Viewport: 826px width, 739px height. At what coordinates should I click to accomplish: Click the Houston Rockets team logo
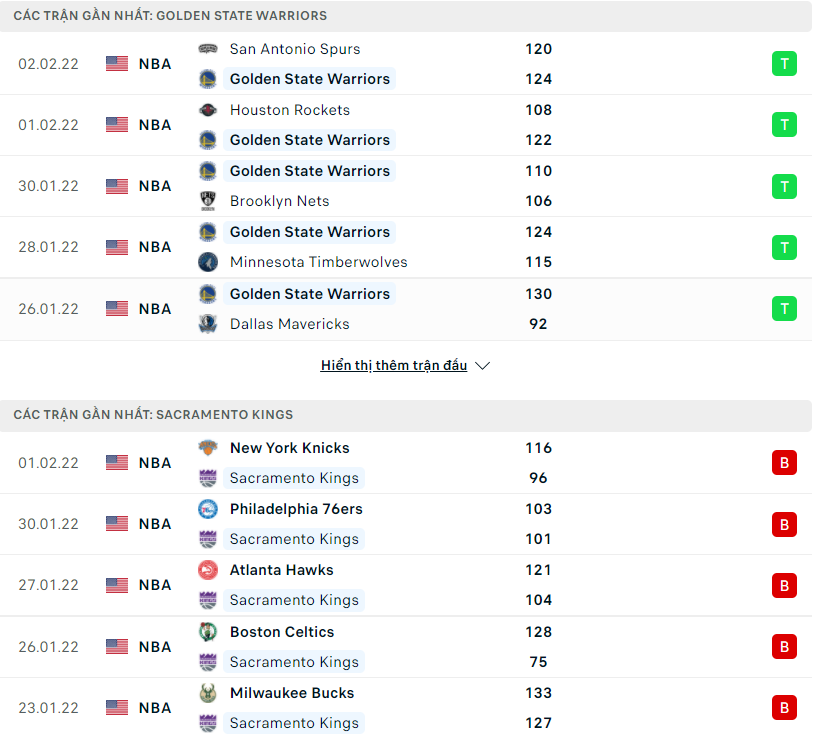(207, 110)
